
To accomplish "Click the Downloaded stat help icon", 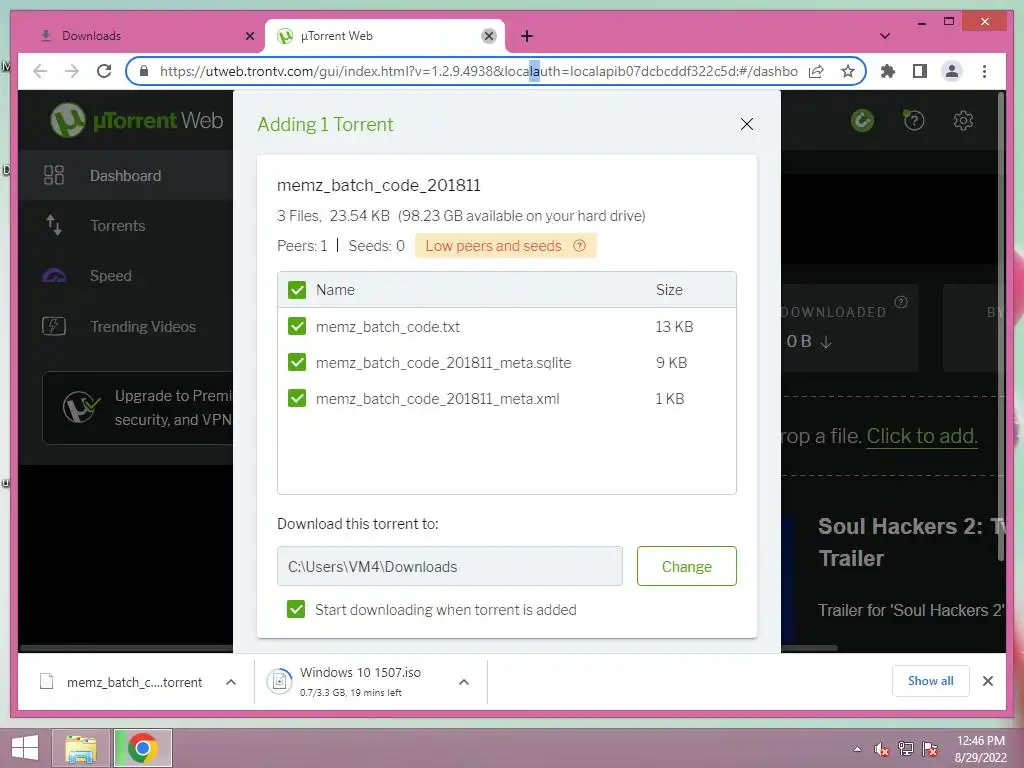I will (x=901, y=302).
